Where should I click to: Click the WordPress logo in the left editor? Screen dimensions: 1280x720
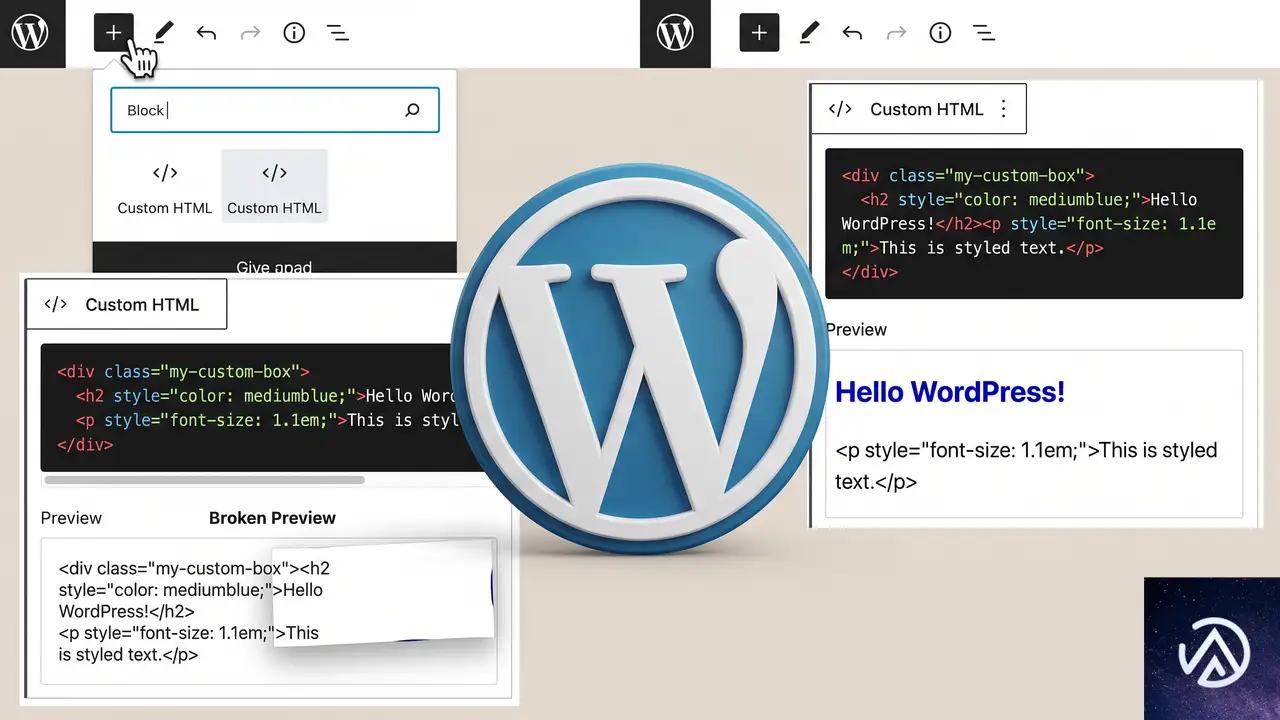31,33
